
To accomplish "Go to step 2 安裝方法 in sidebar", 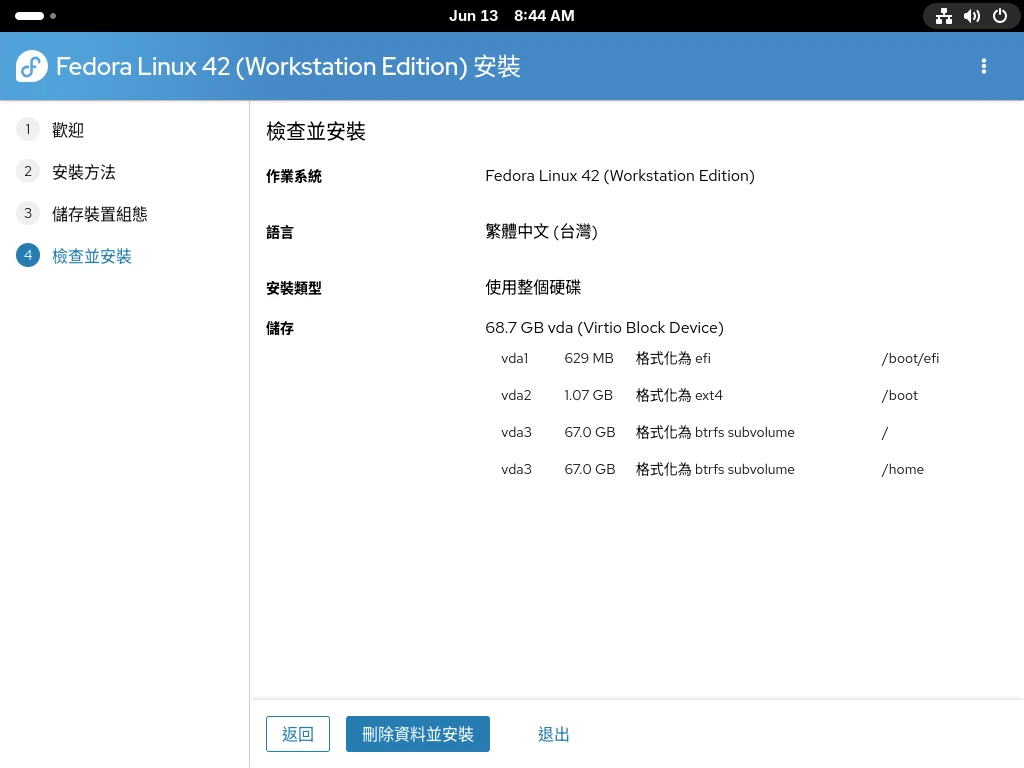I will pos(84,172).
